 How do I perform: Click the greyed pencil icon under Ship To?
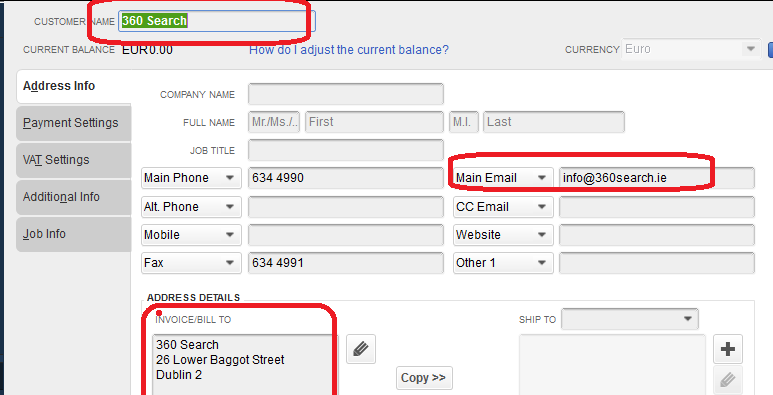(728, 380)
